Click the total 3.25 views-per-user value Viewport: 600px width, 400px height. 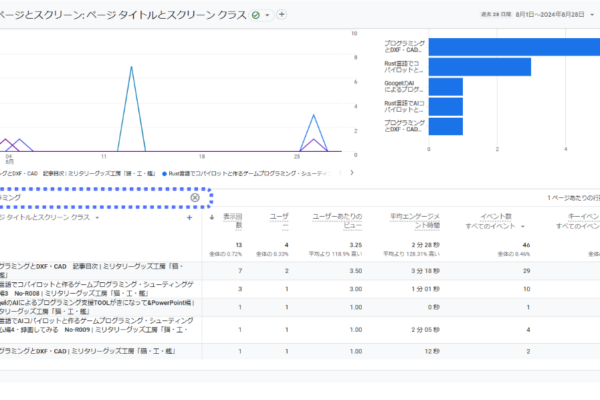[355, 245]
